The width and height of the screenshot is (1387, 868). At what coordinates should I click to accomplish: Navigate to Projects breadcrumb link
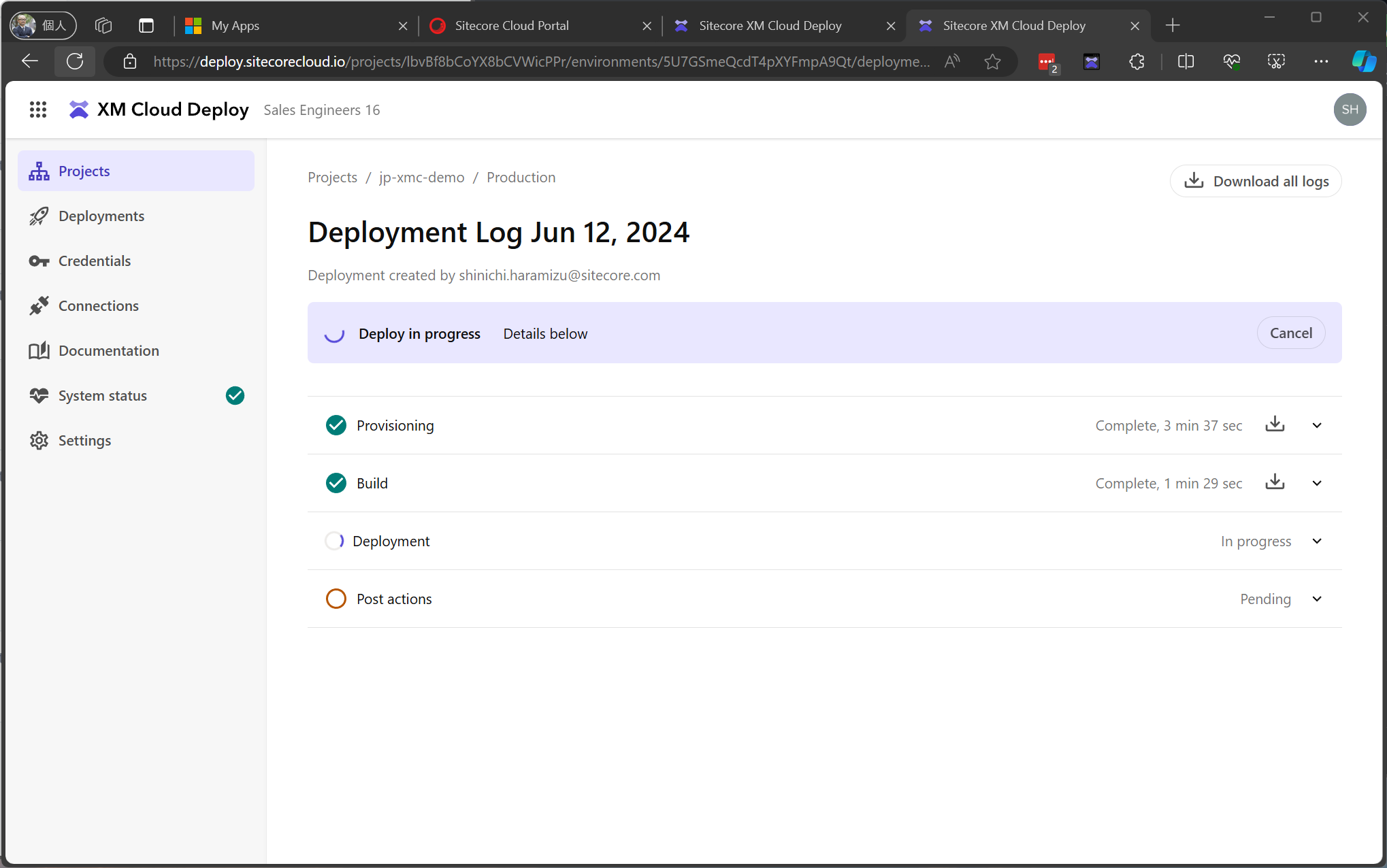pyautogui.click(x=332, y=178)
